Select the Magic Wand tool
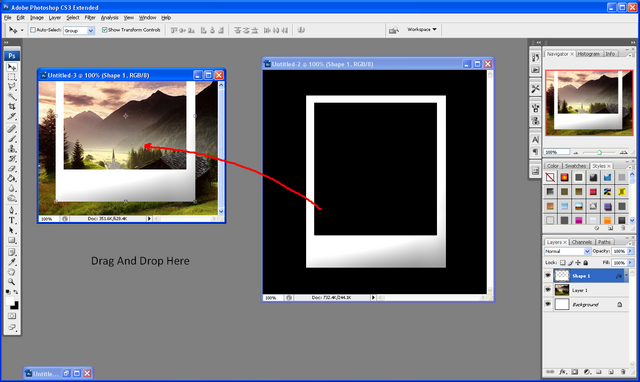Image resolution: width=640 pixels, height=382 pixels. pyautogui.click(x=12, y=96)
